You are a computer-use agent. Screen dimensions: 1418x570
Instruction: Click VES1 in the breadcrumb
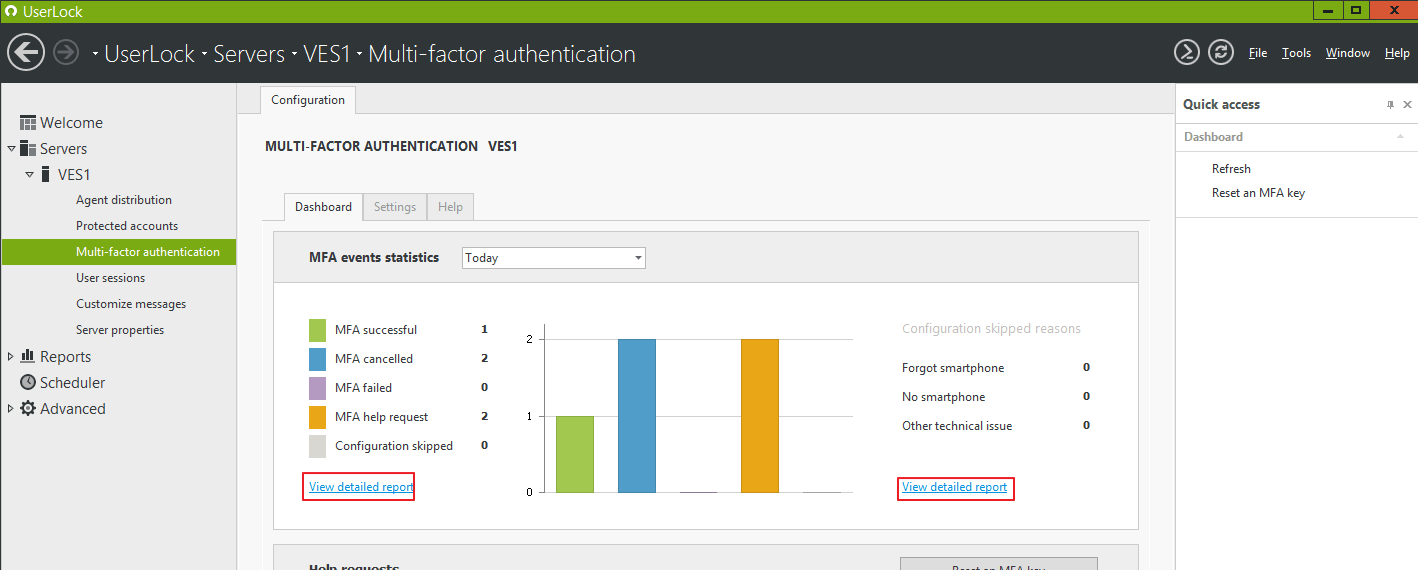pyautogui.click(x=327, y=54)
